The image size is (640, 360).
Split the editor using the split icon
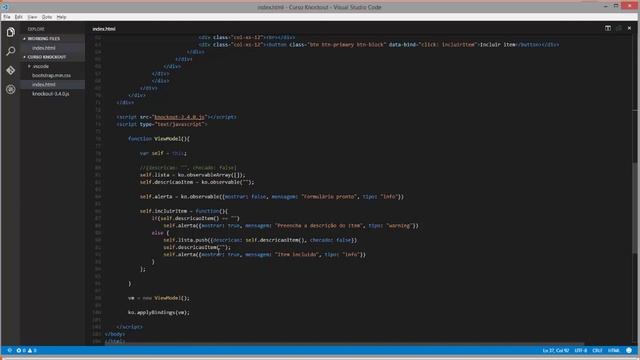click(608, 28)
